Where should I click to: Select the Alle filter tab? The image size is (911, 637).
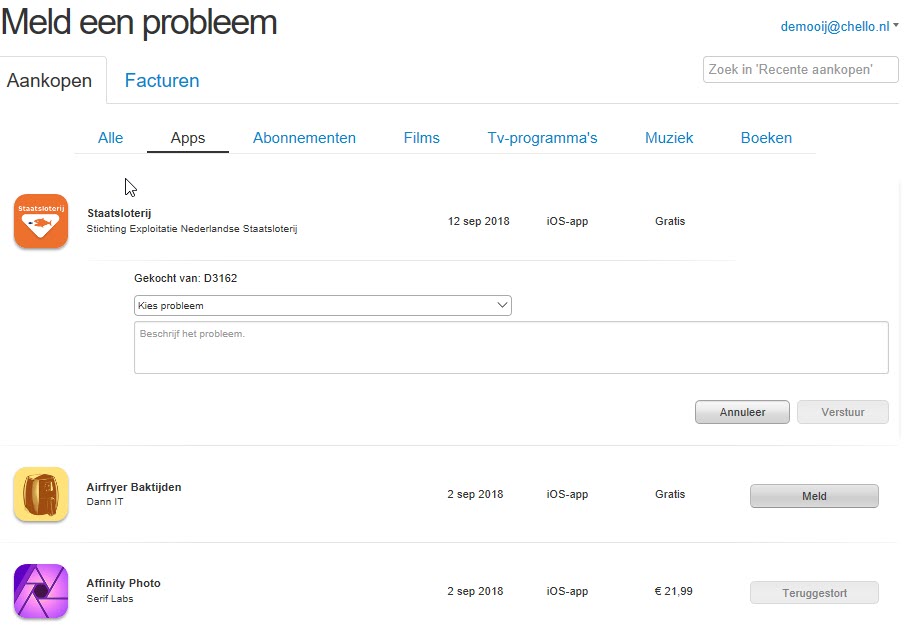[x=110, y=138]
